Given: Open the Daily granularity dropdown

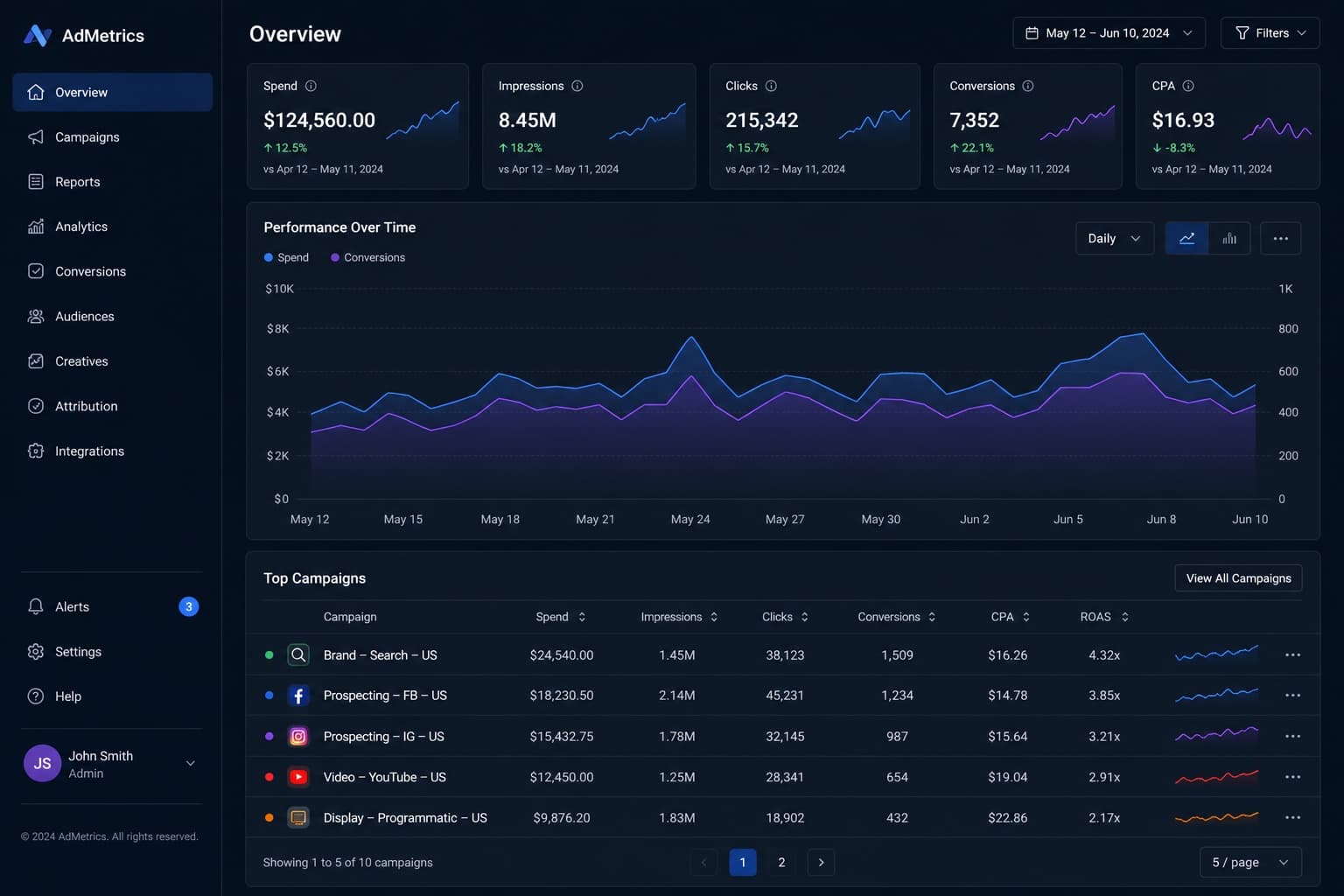Looking at the screenshot, I should 1115,238.
